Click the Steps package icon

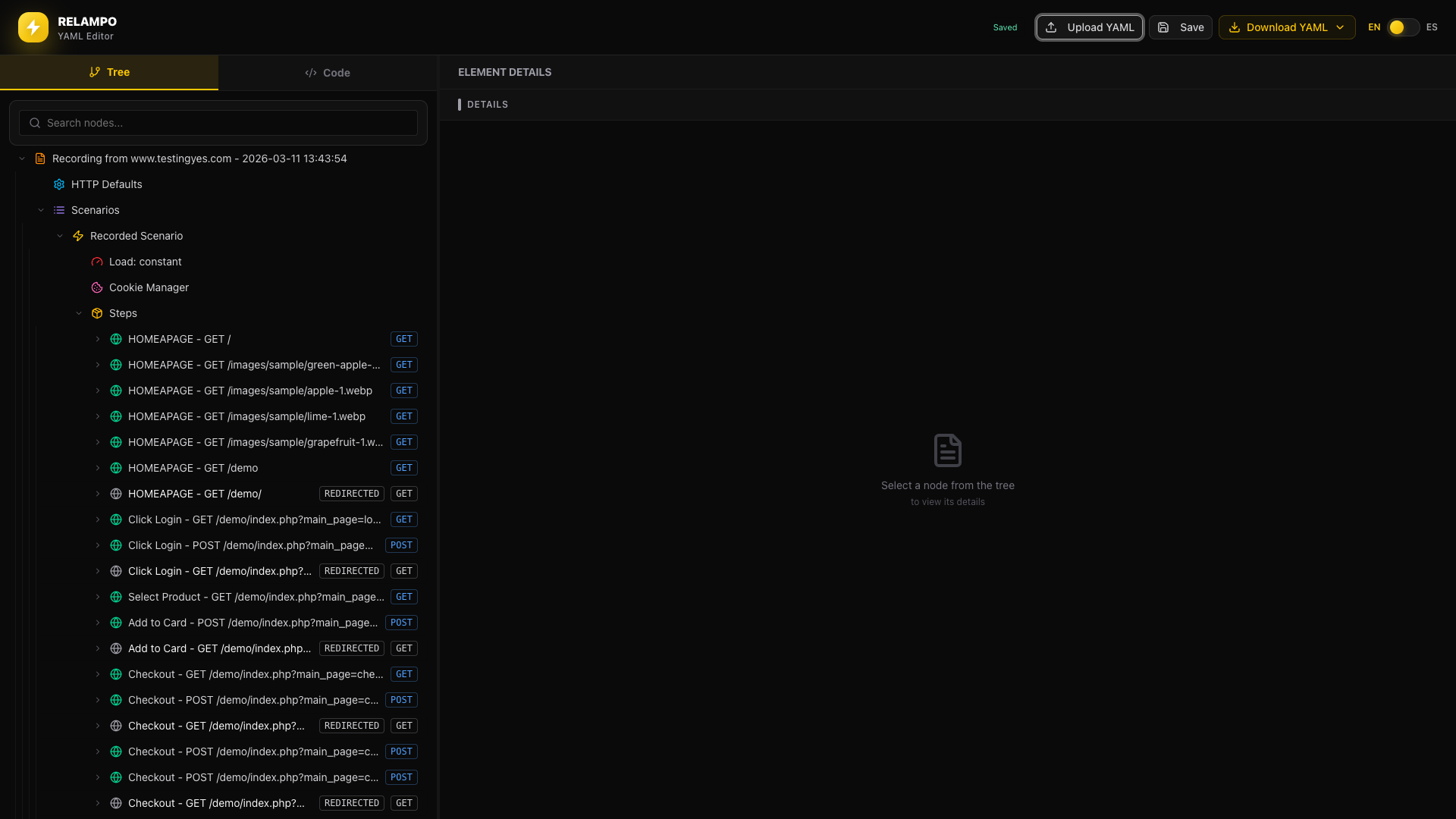pos(97,313)
